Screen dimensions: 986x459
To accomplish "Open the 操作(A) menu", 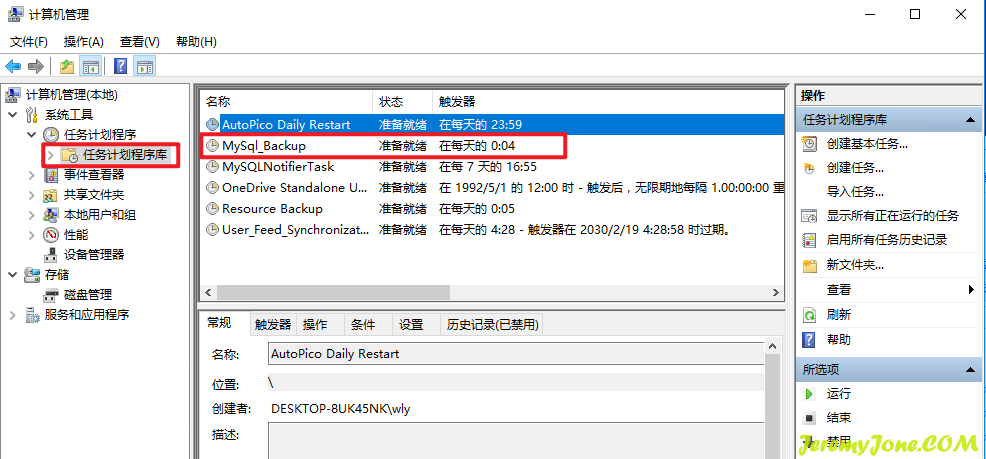I will (84, 42).
